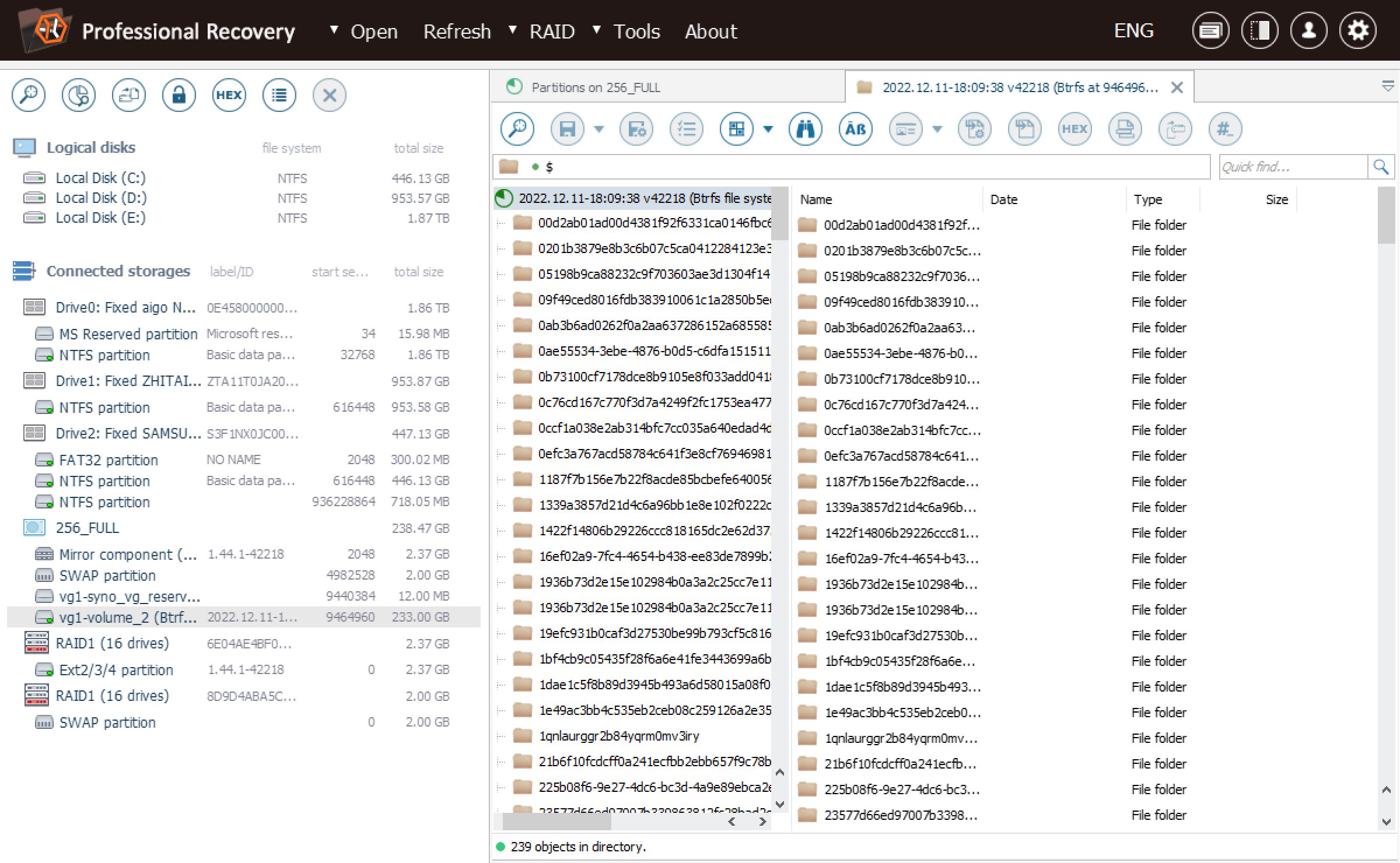Click the path bar showing $
1400x863 pixels.
(852, 167)
